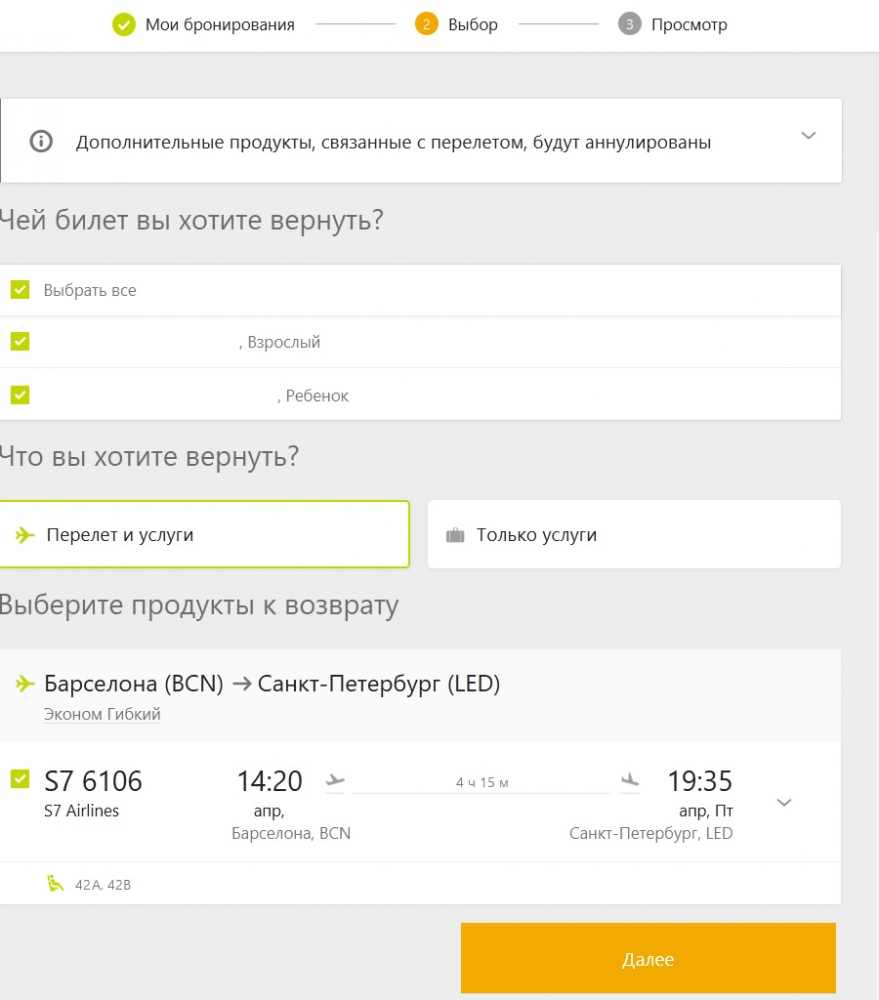Click the suitcase icon beside Только услуги

455,535
